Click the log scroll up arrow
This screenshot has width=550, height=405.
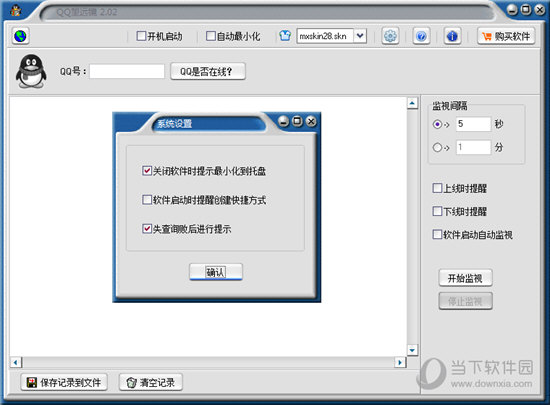pyautogui.click(x=412, y=103)
